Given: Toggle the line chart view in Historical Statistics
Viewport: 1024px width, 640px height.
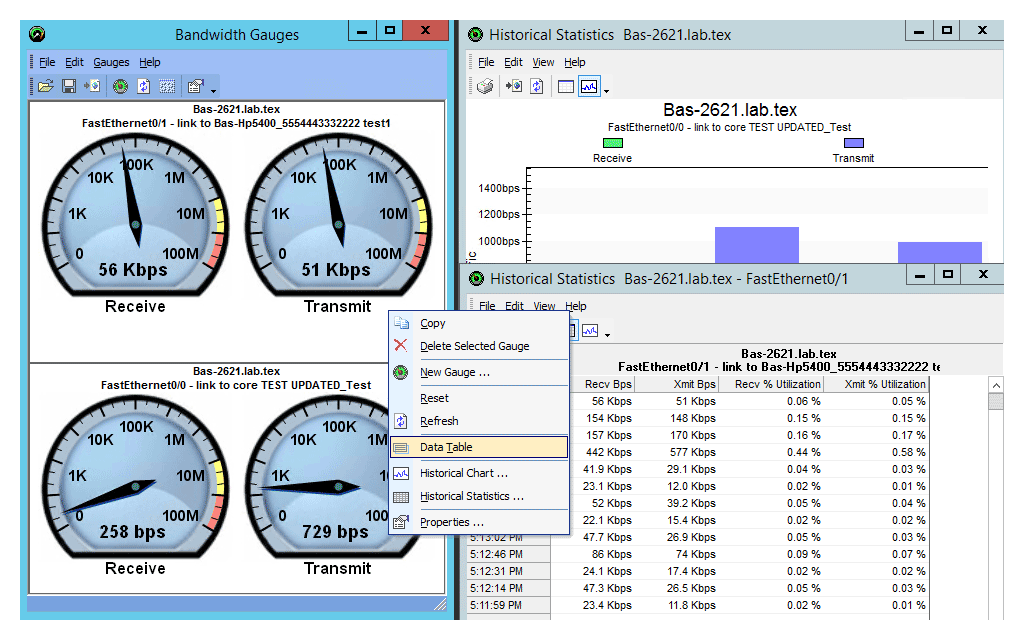Looking at the screenshot, I should click(x=590, y=85).
